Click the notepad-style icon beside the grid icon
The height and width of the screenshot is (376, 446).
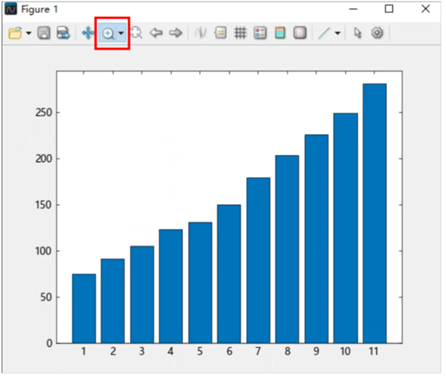220,33
